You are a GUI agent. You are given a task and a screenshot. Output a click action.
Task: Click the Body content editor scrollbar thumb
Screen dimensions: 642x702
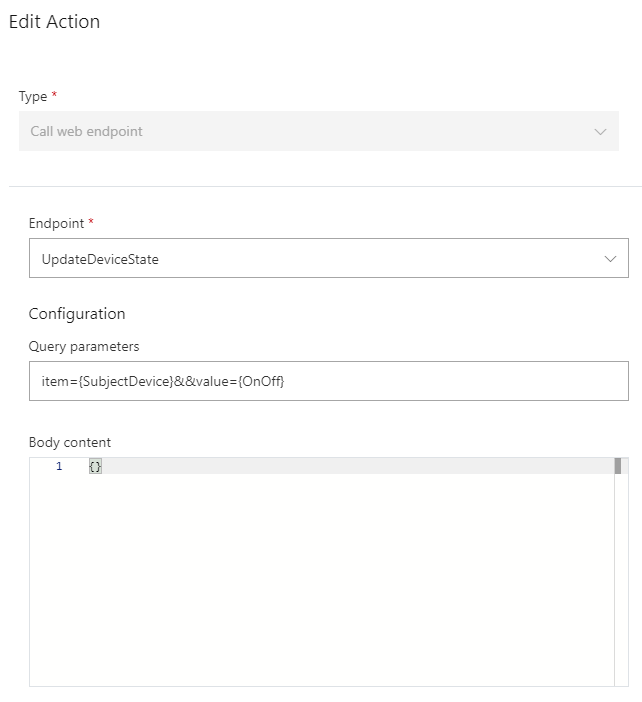pyautogui.click(x=618, y=466)
